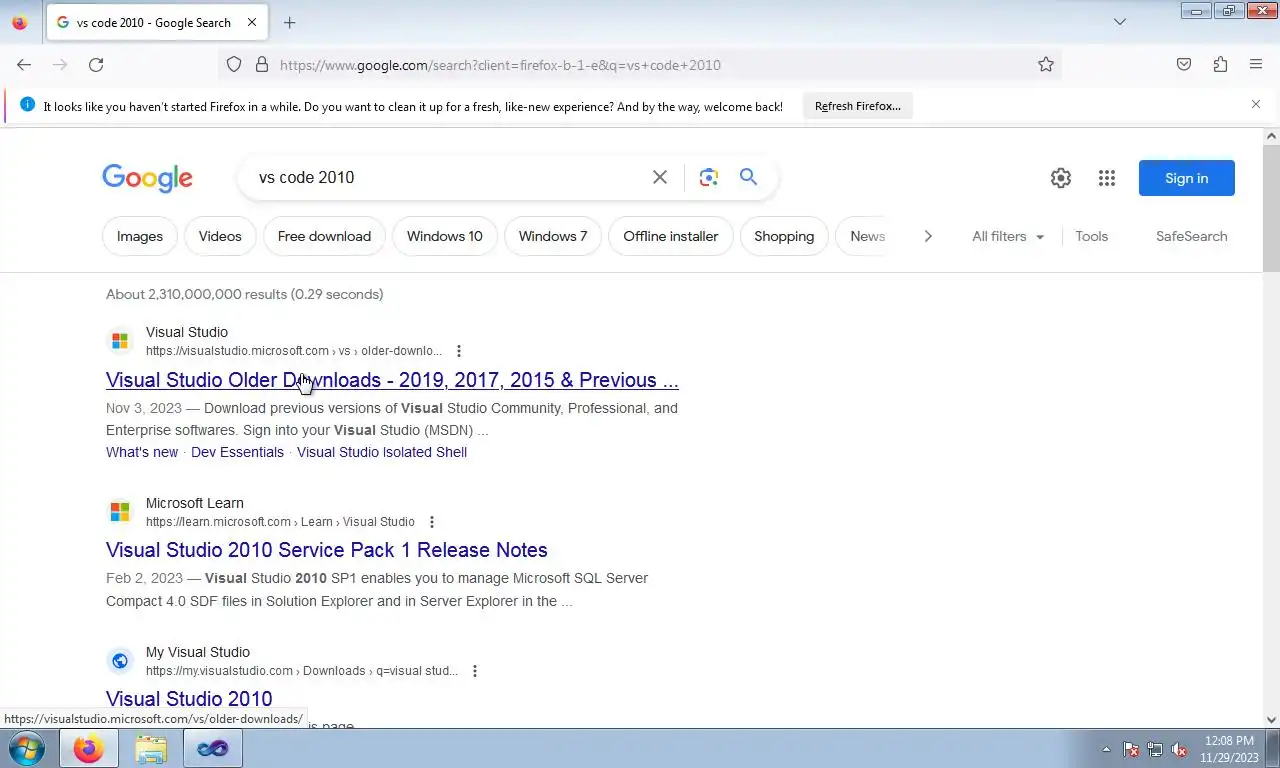Open the Windows Start menu
The height and width of the screenshot is (768, 1280).
[27, 748]
